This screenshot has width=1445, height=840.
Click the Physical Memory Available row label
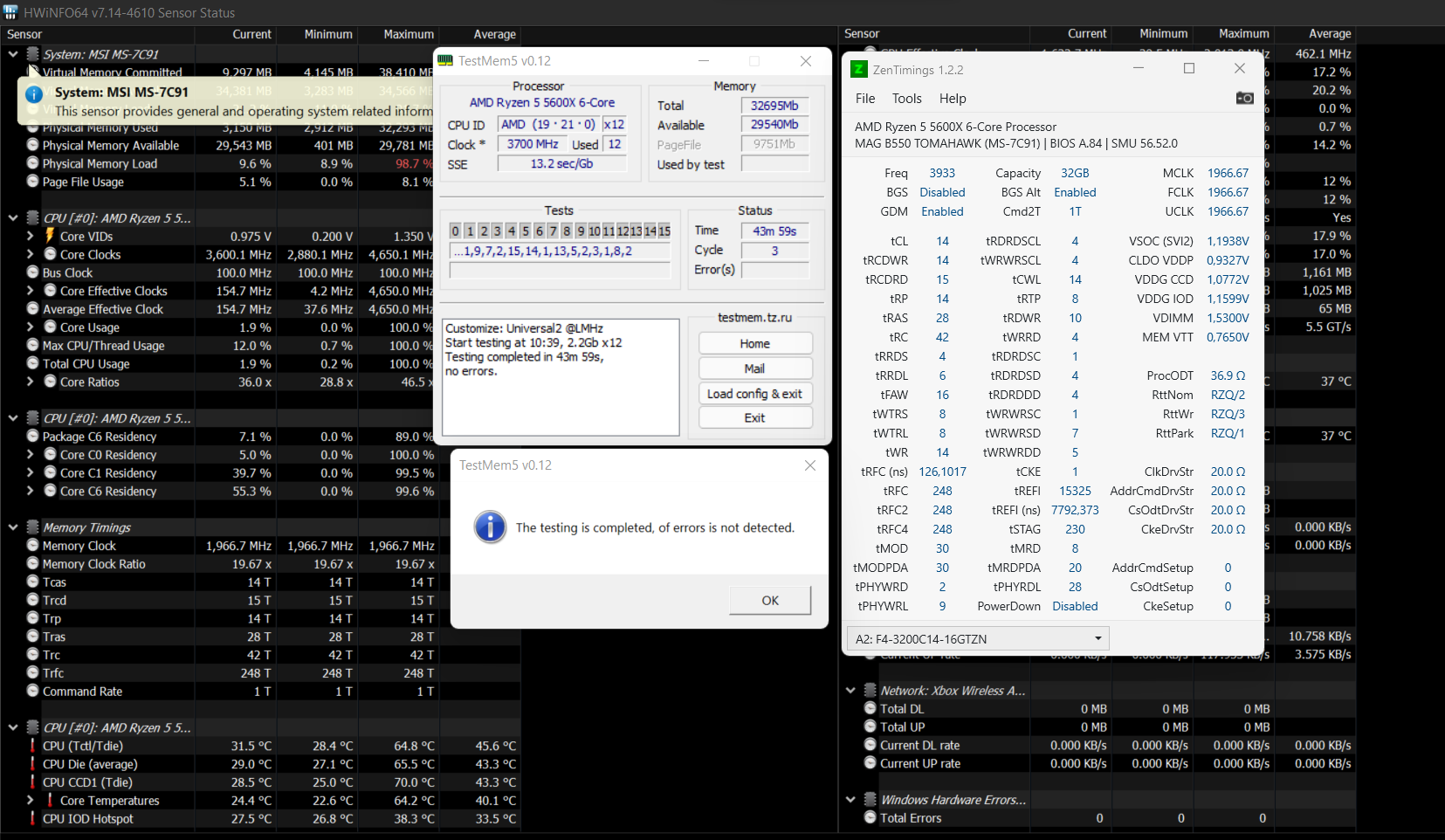click(111, 145)
